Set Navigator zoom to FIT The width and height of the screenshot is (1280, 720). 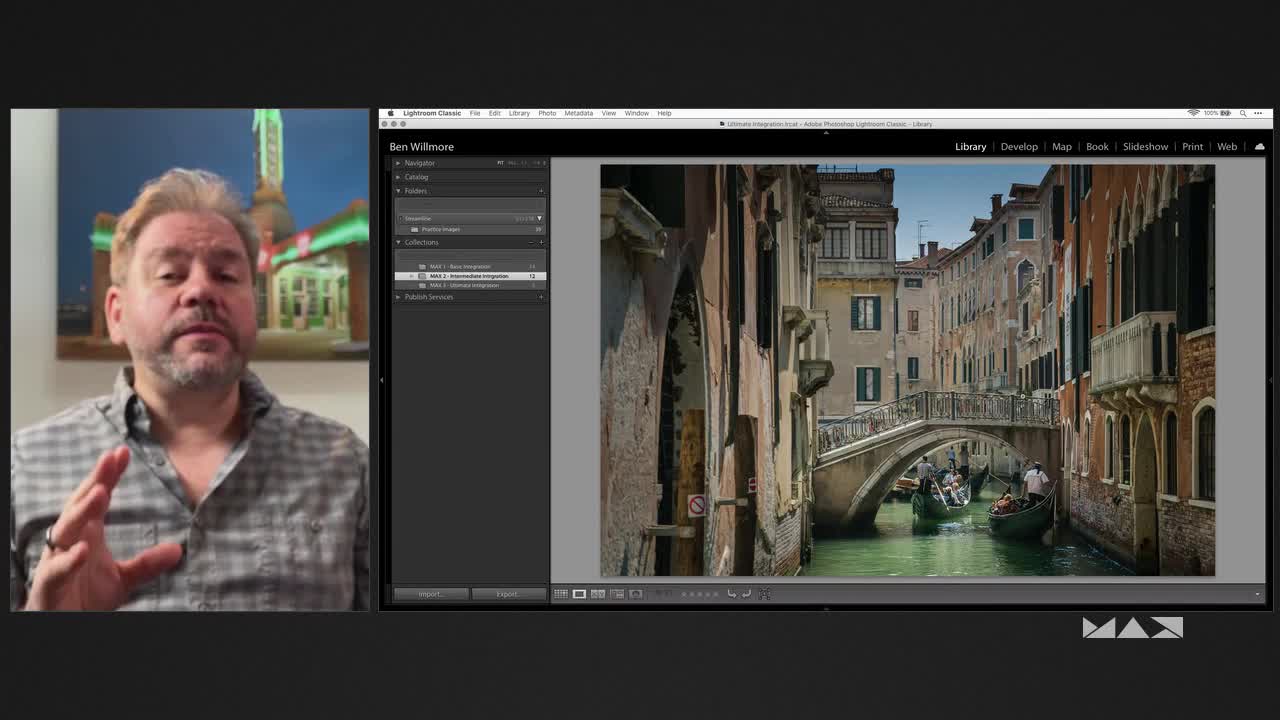(501, 163)
